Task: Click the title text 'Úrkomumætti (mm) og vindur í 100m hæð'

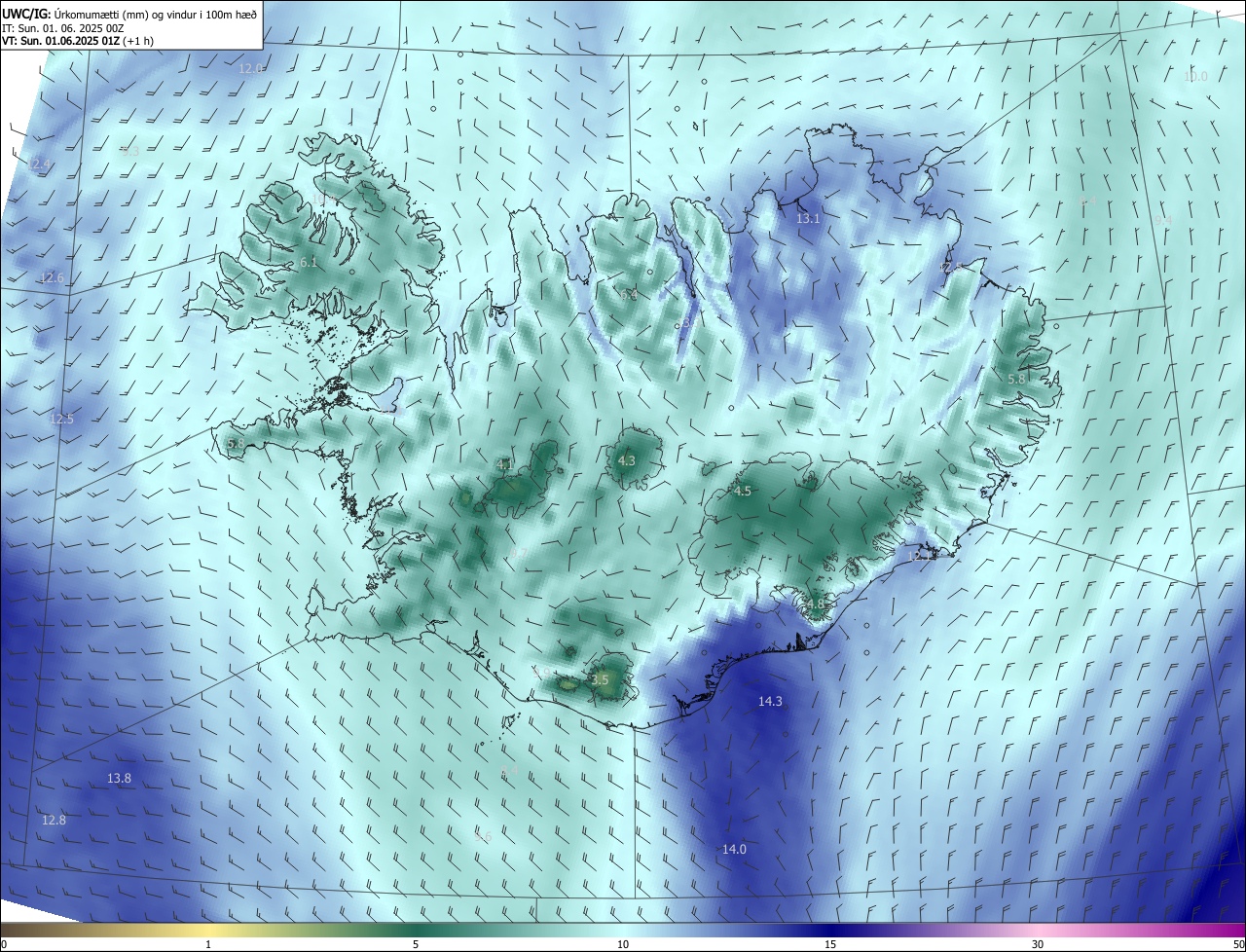Action: (156, 14)
